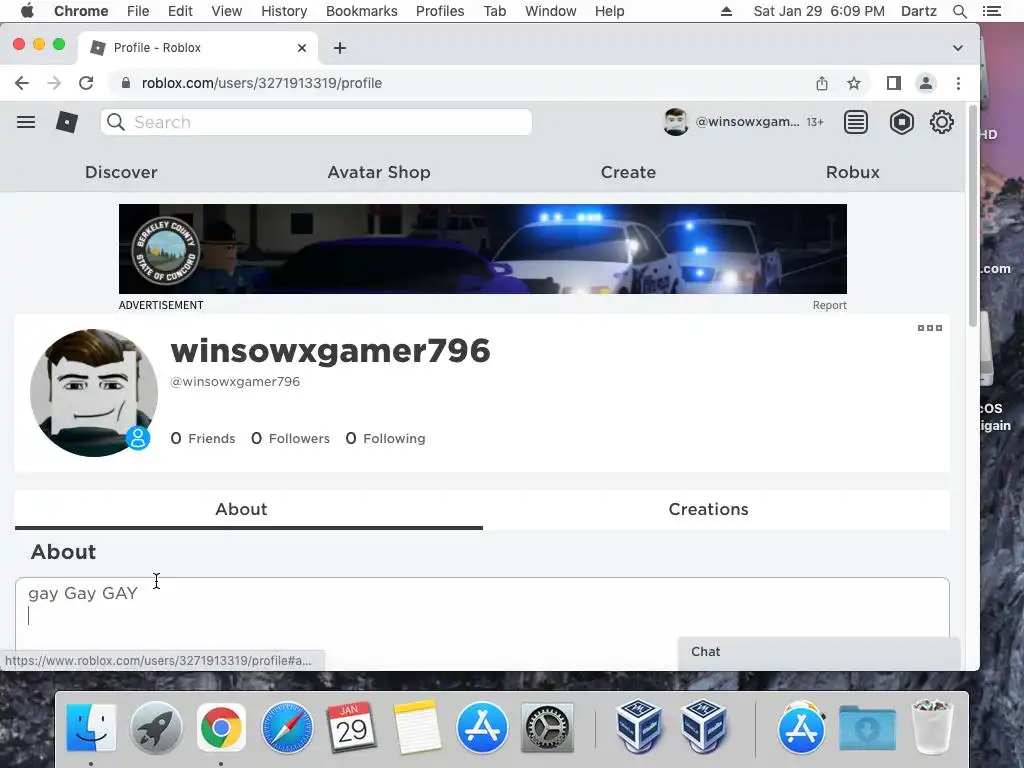Click the header avatar thumbnail
1024x768 pixels.
(675, 122)
